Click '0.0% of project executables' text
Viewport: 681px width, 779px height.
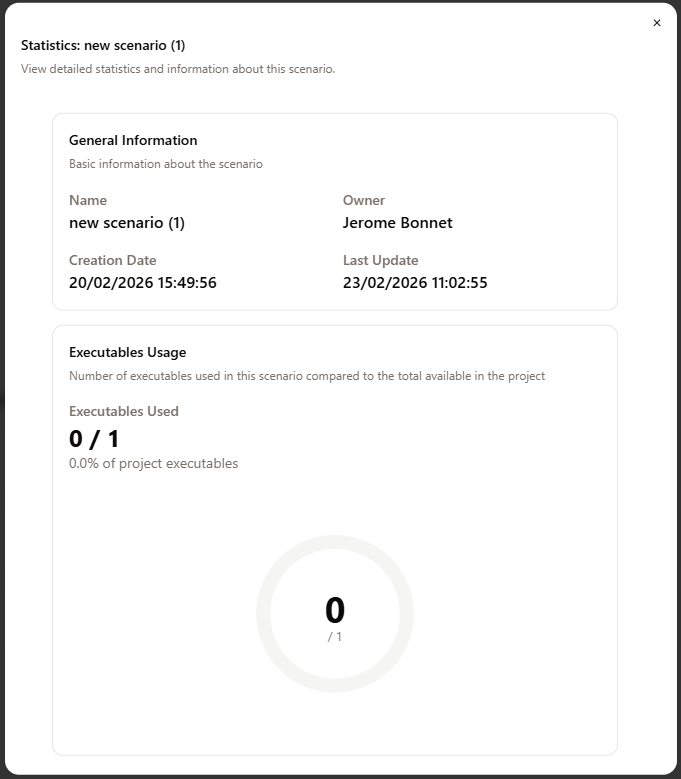154,463
